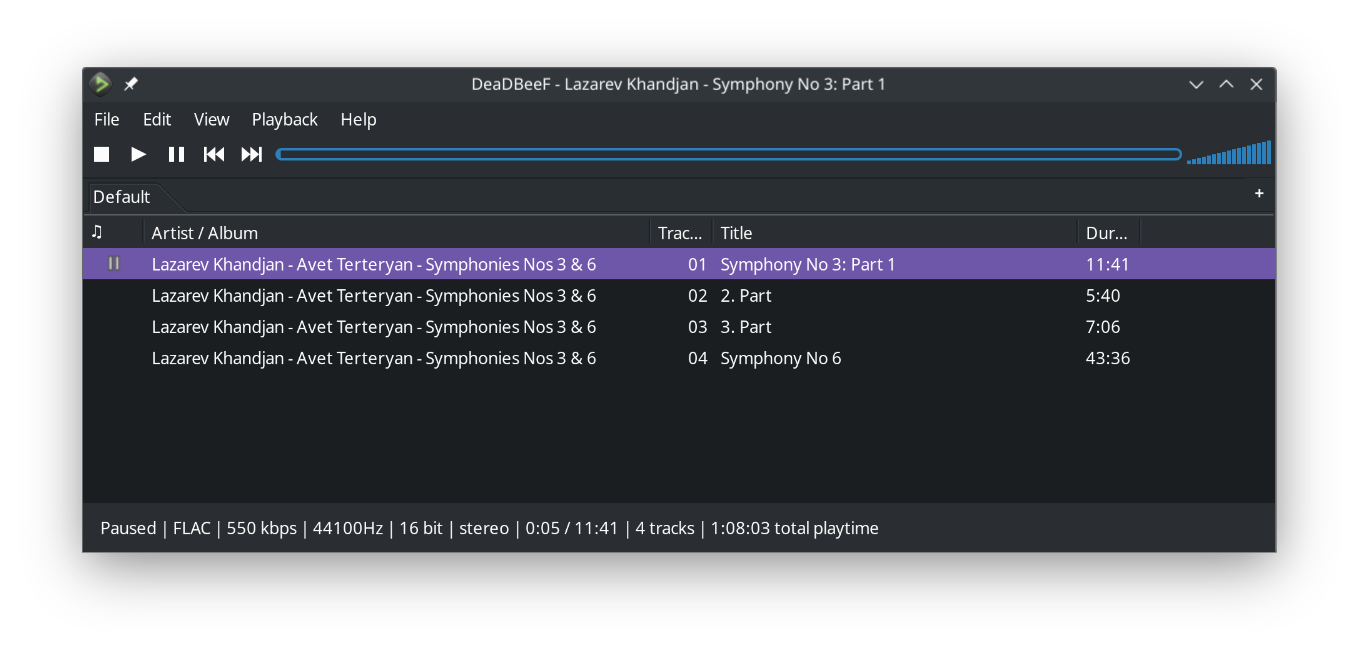The width and height of the screenshot is (1358, 650).
Task: Click the Play button in toolbar
Action: 139,154
